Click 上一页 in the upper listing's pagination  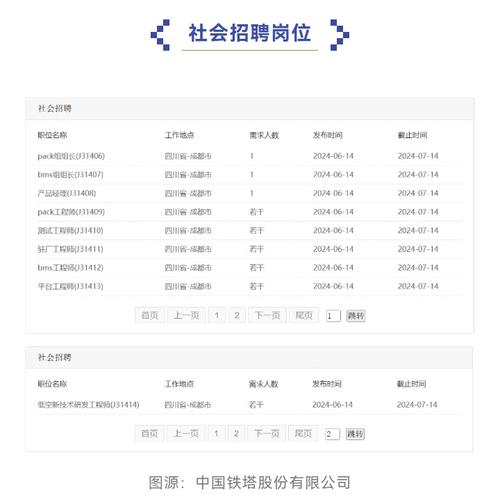tap(186, 315)
